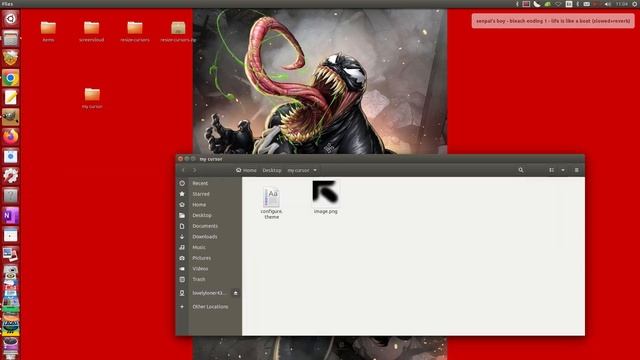
Task: Open the system gear menu in the top bar
Action: point(635,4)
